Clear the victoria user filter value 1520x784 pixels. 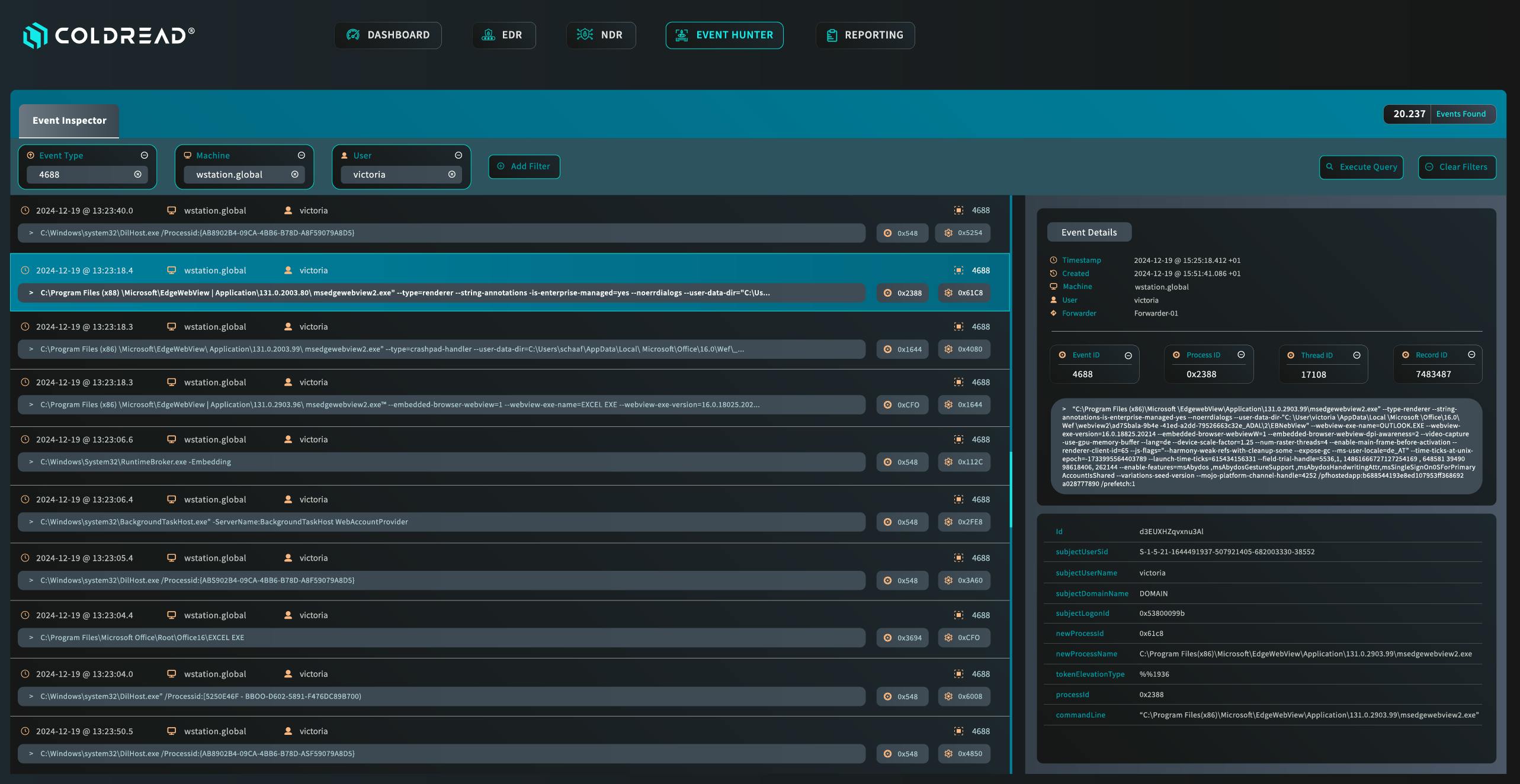[452, 174]
